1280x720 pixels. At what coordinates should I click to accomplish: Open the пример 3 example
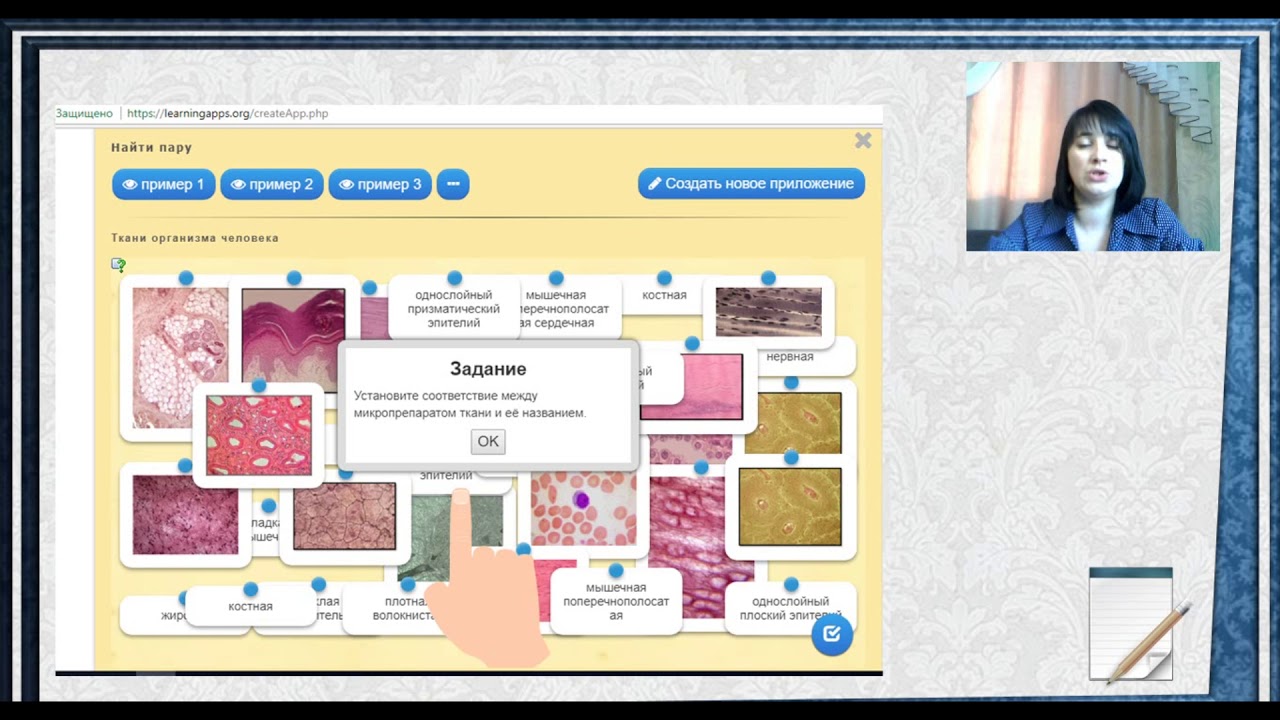380,184
